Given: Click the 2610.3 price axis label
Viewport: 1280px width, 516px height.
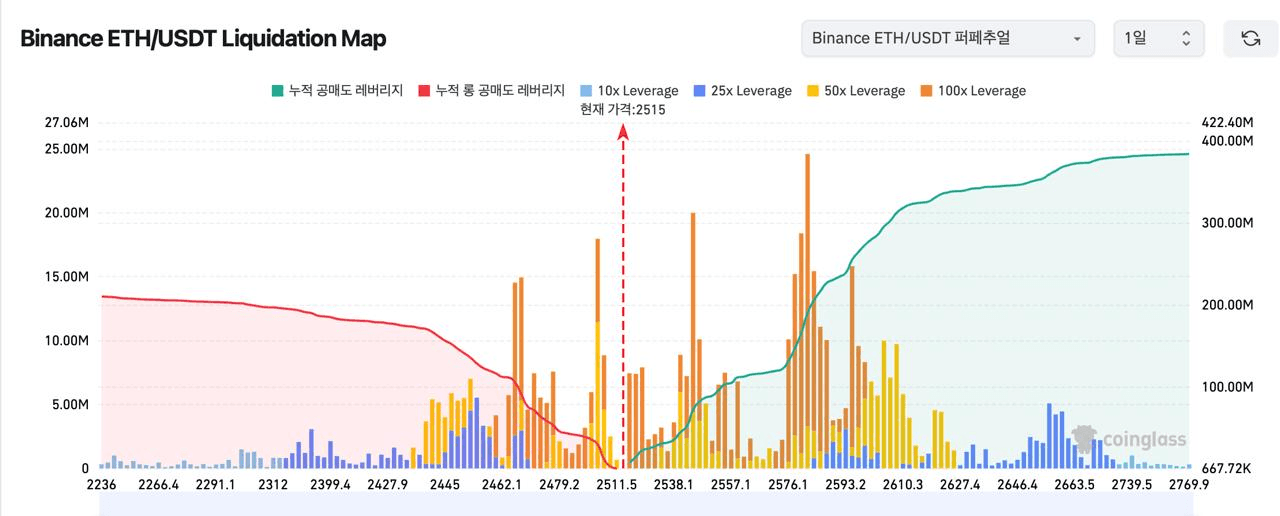Looking at the screenshot, I should [x=904, y=484].
